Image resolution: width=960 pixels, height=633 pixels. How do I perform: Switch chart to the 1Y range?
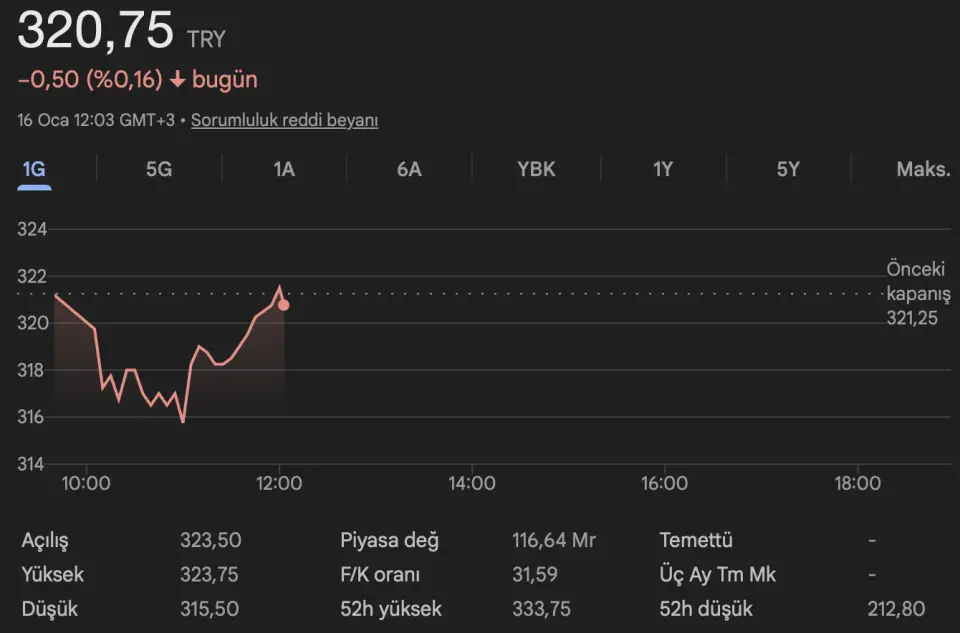(663, 169)
